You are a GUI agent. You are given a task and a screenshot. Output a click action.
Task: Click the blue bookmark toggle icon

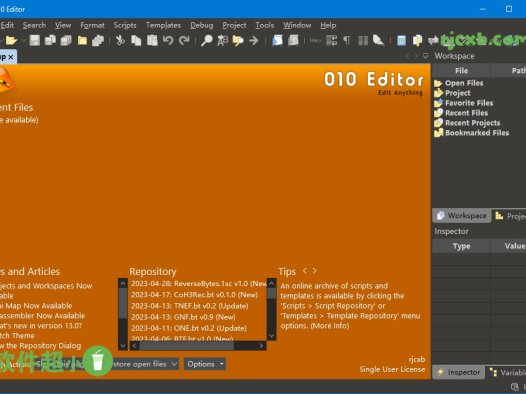[x=277, y=40]
